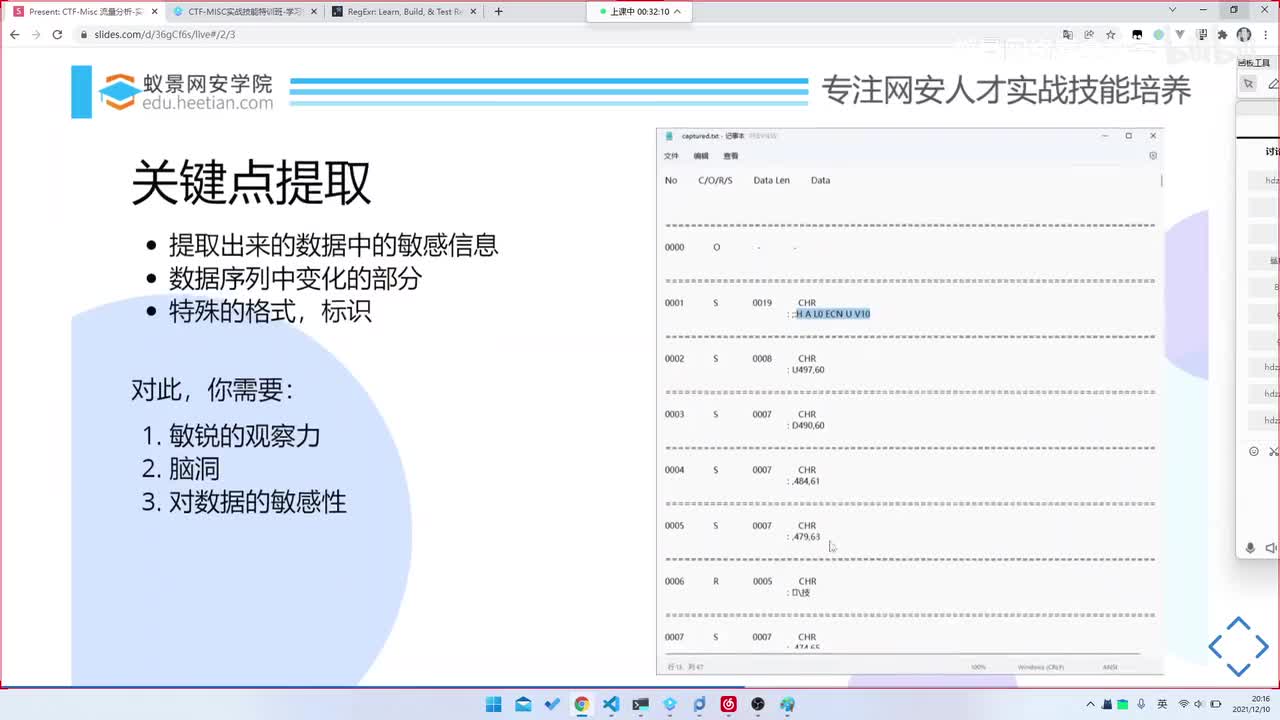Viewport: 1280px width, 720px height.
Task: Open the Wi-Fi network tray icon
Action: coord(1183,704)
